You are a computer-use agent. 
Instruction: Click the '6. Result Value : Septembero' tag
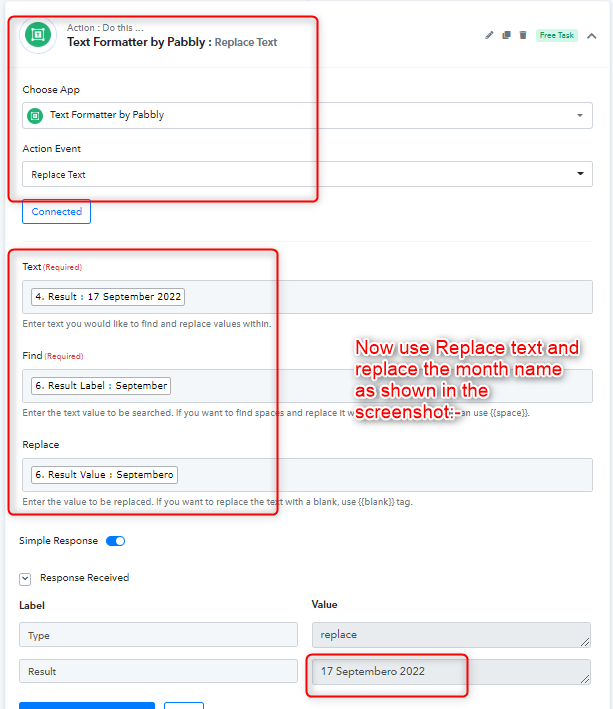tap(104, 475)
